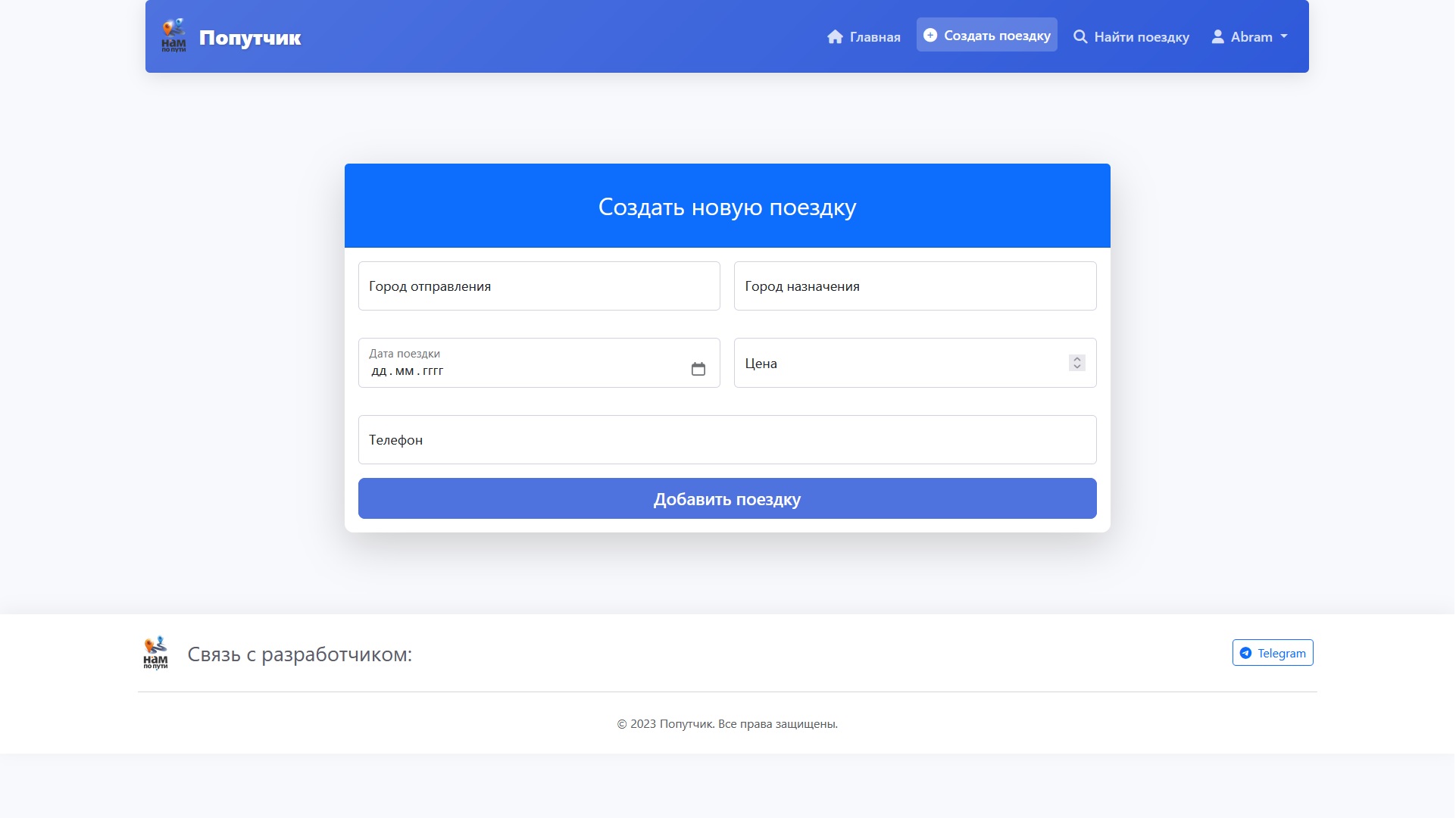Click the plus icon in Создать поездку

click(930, 35)
